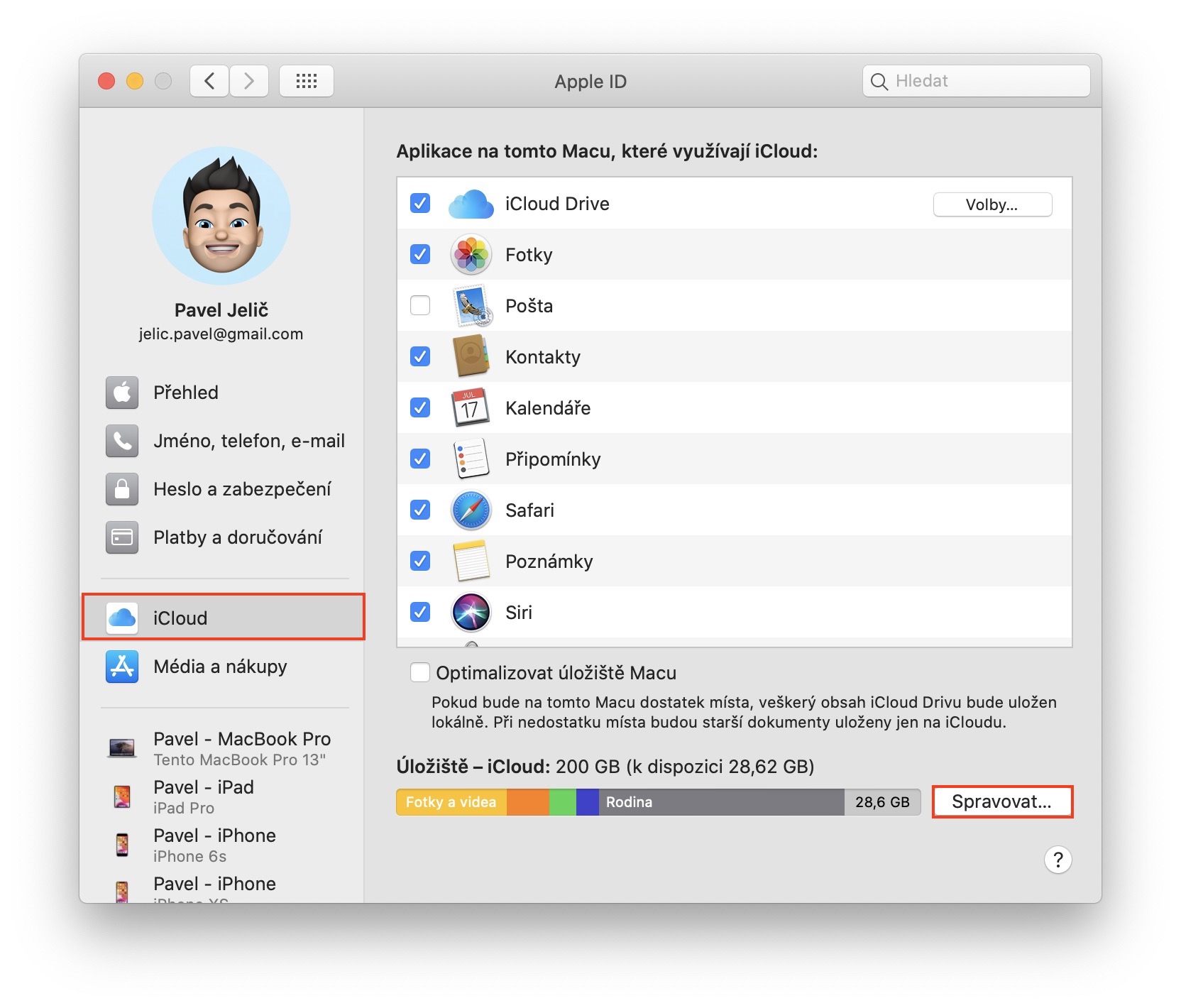Click the Apple ID window title
Screen dimensions: 1181x1008
coord(590,82)
